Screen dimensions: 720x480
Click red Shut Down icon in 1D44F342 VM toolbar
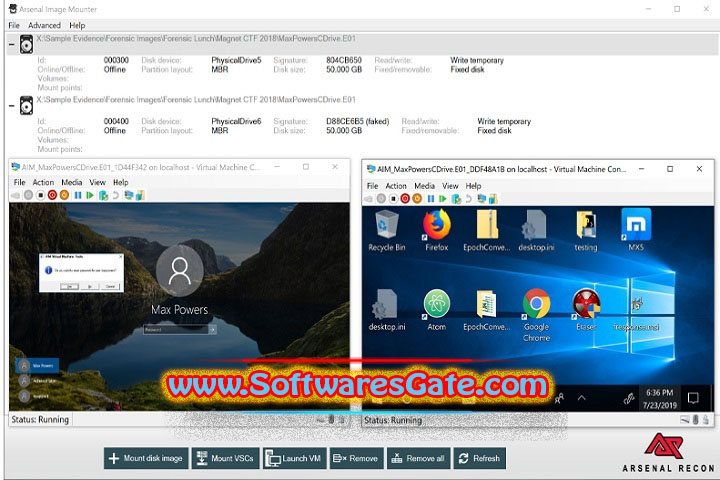coord(52,195)
